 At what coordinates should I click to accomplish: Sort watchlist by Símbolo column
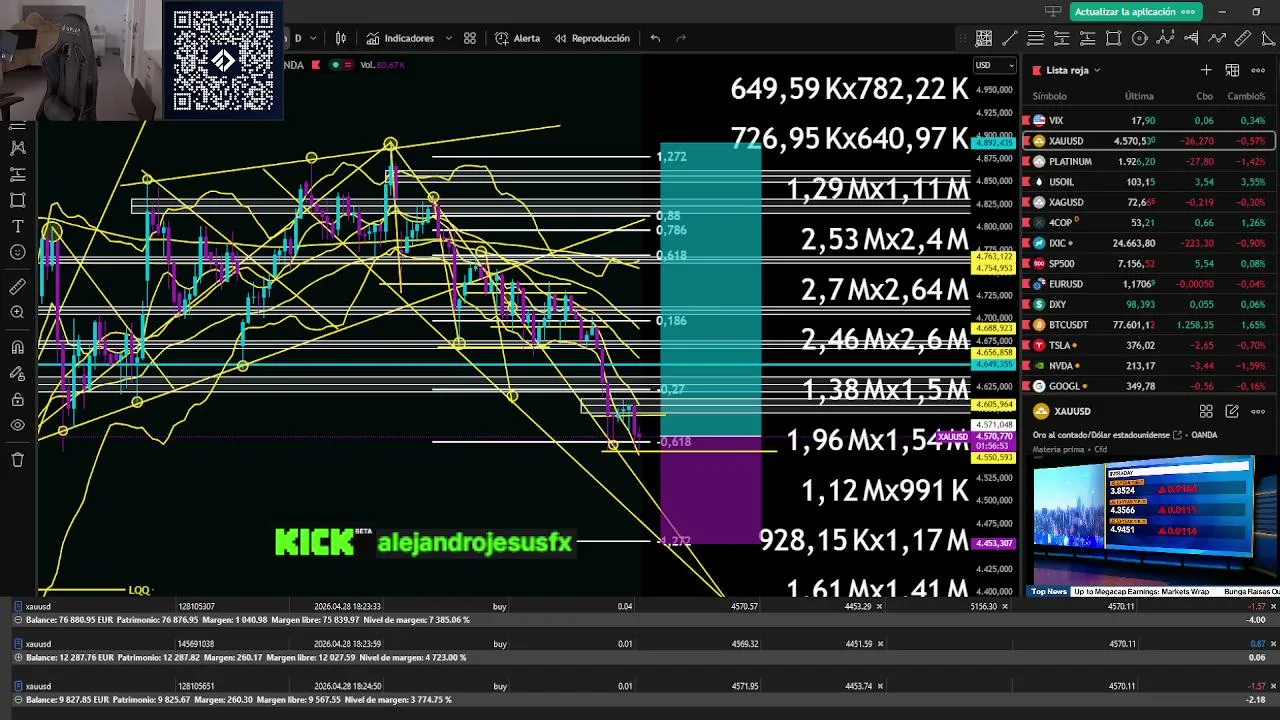pos(1049,96)
